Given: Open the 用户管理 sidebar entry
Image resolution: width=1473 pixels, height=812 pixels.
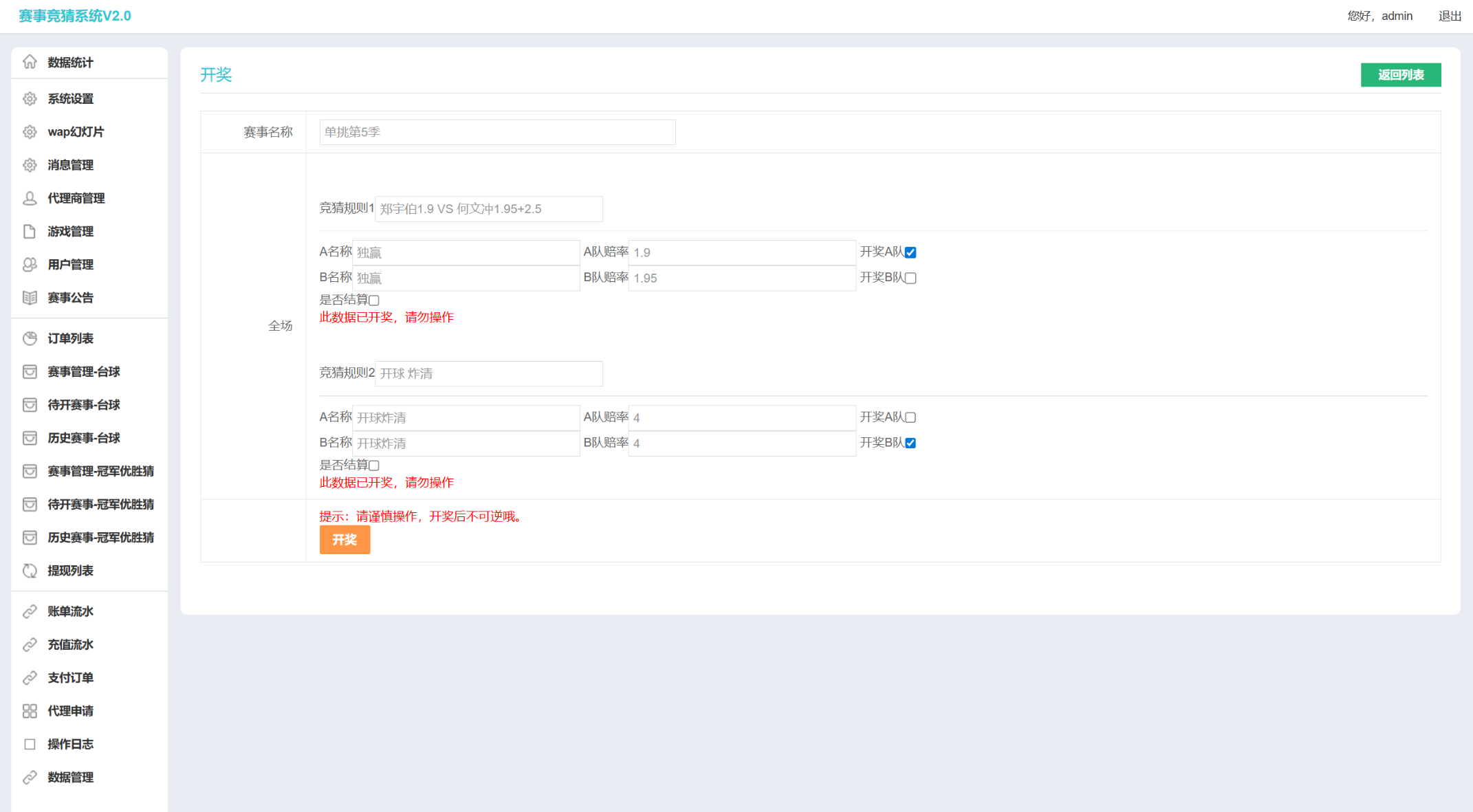Looking at the screenshot, I should tap(70, 265).
